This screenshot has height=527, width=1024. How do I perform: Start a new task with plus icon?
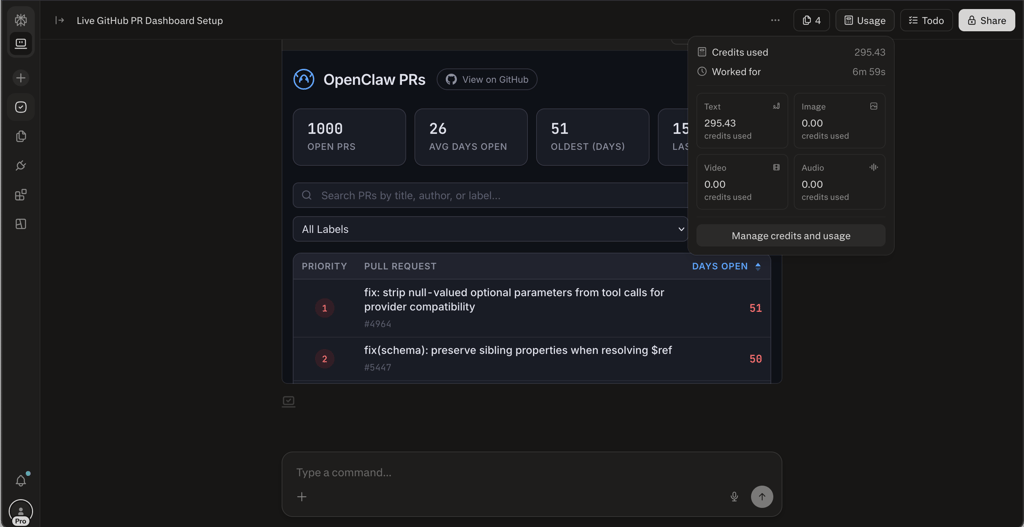[21, 78]
